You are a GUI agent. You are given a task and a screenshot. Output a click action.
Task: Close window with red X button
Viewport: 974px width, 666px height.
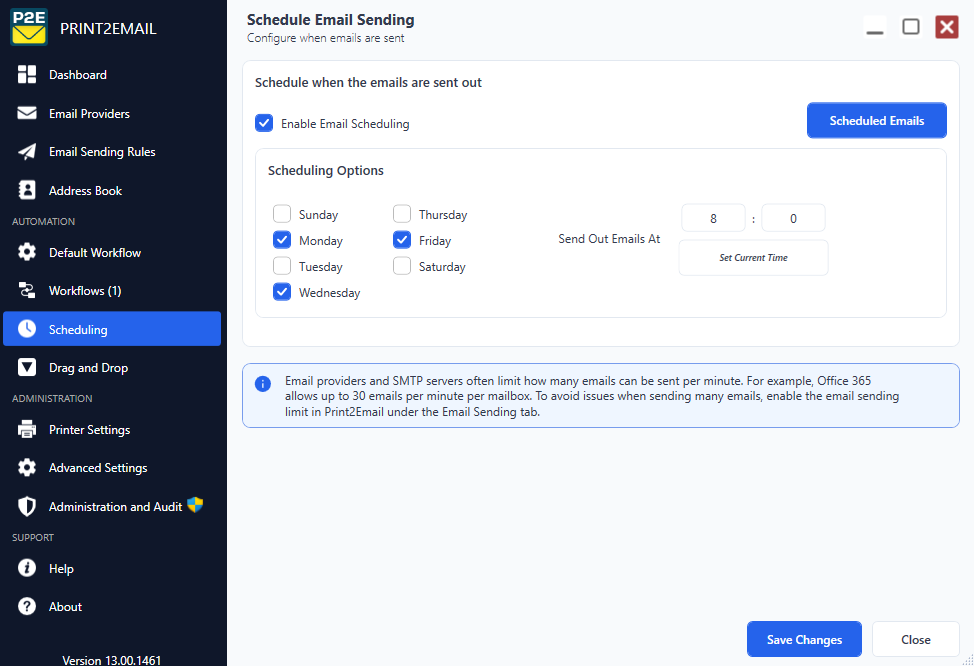tap(947, 27)
